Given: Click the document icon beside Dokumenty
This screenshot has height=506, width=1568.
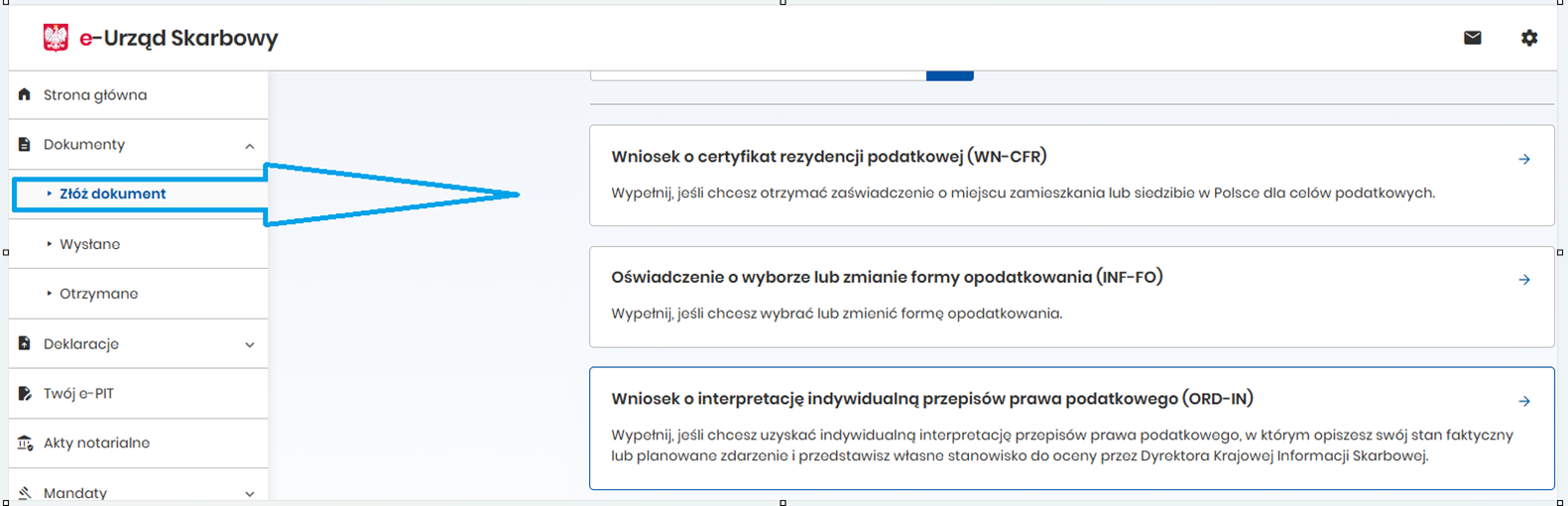Looking at the screenshot, I should (25, 144).
